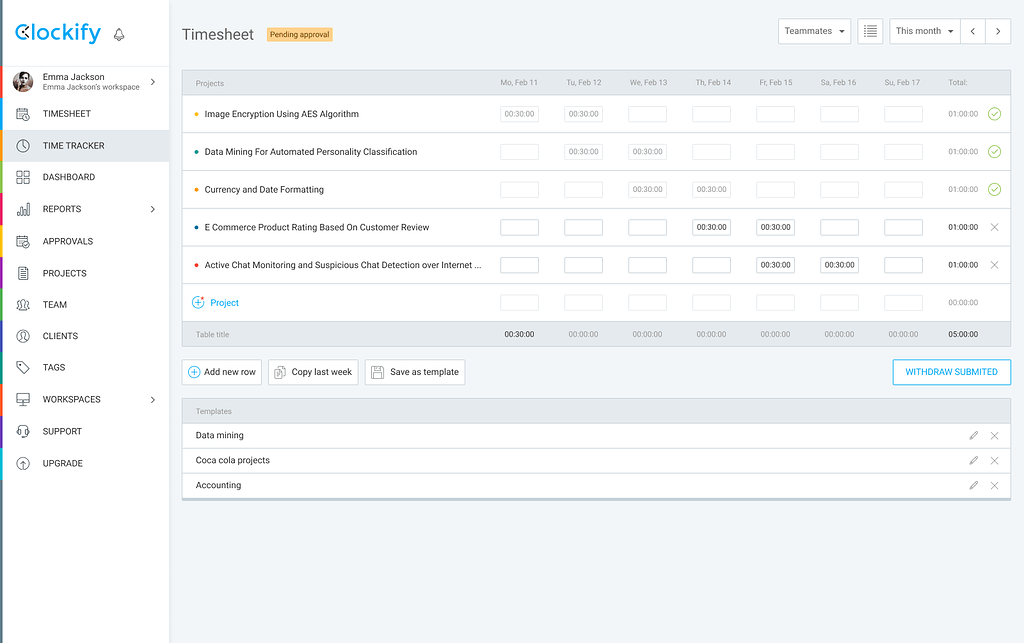
Task: Click Copy last week button
Action: pyautogui.click(x=313, y=372)
